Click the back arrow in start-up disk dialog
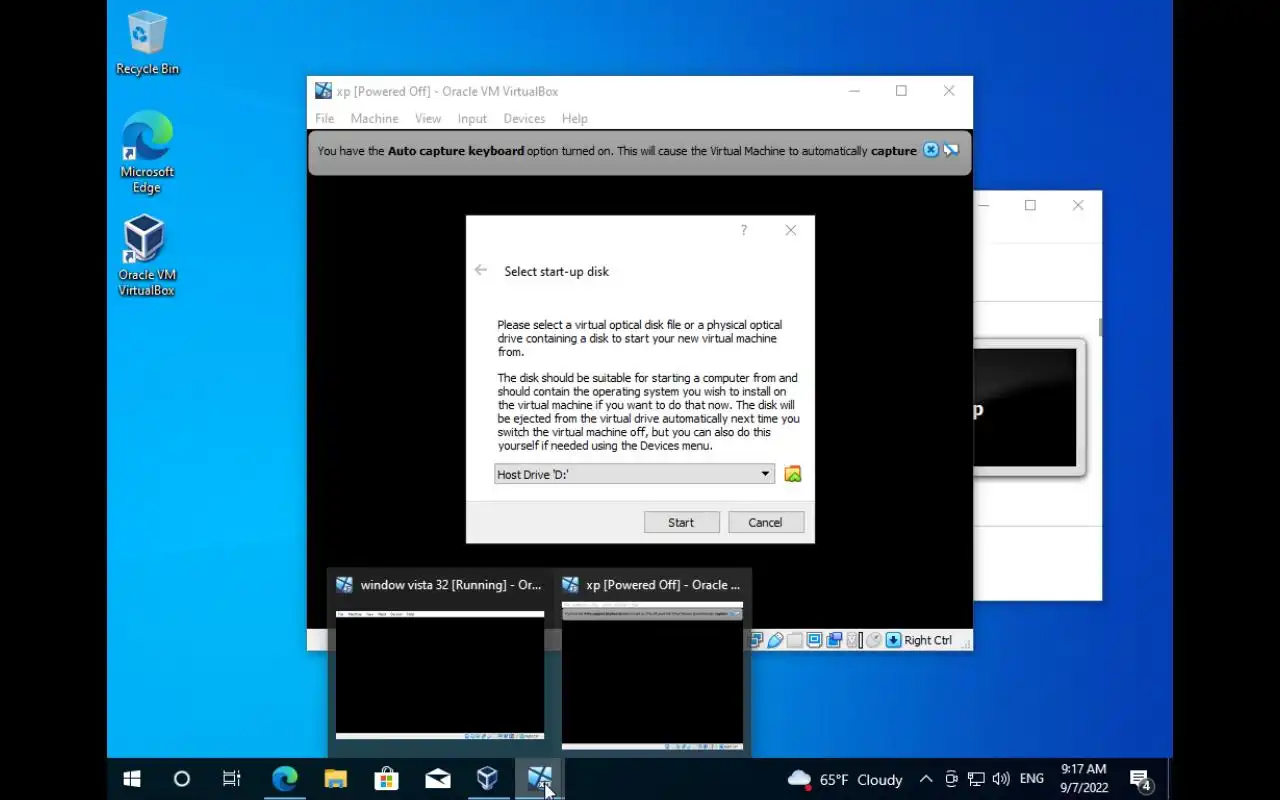Viewport: 1280px width, 800px height. (x=481, y=270)
